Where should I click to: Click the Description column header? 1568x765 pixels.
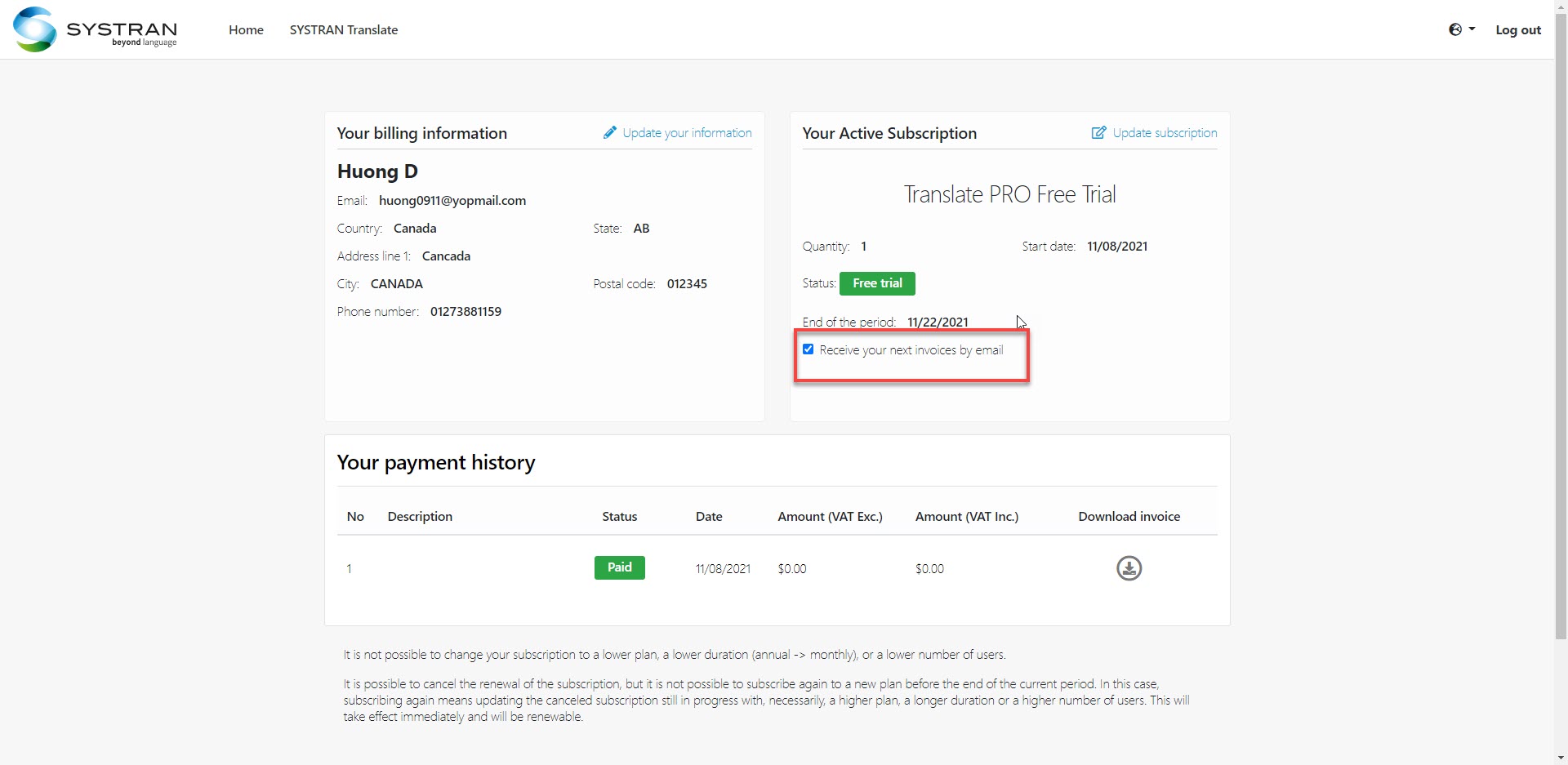420,516
